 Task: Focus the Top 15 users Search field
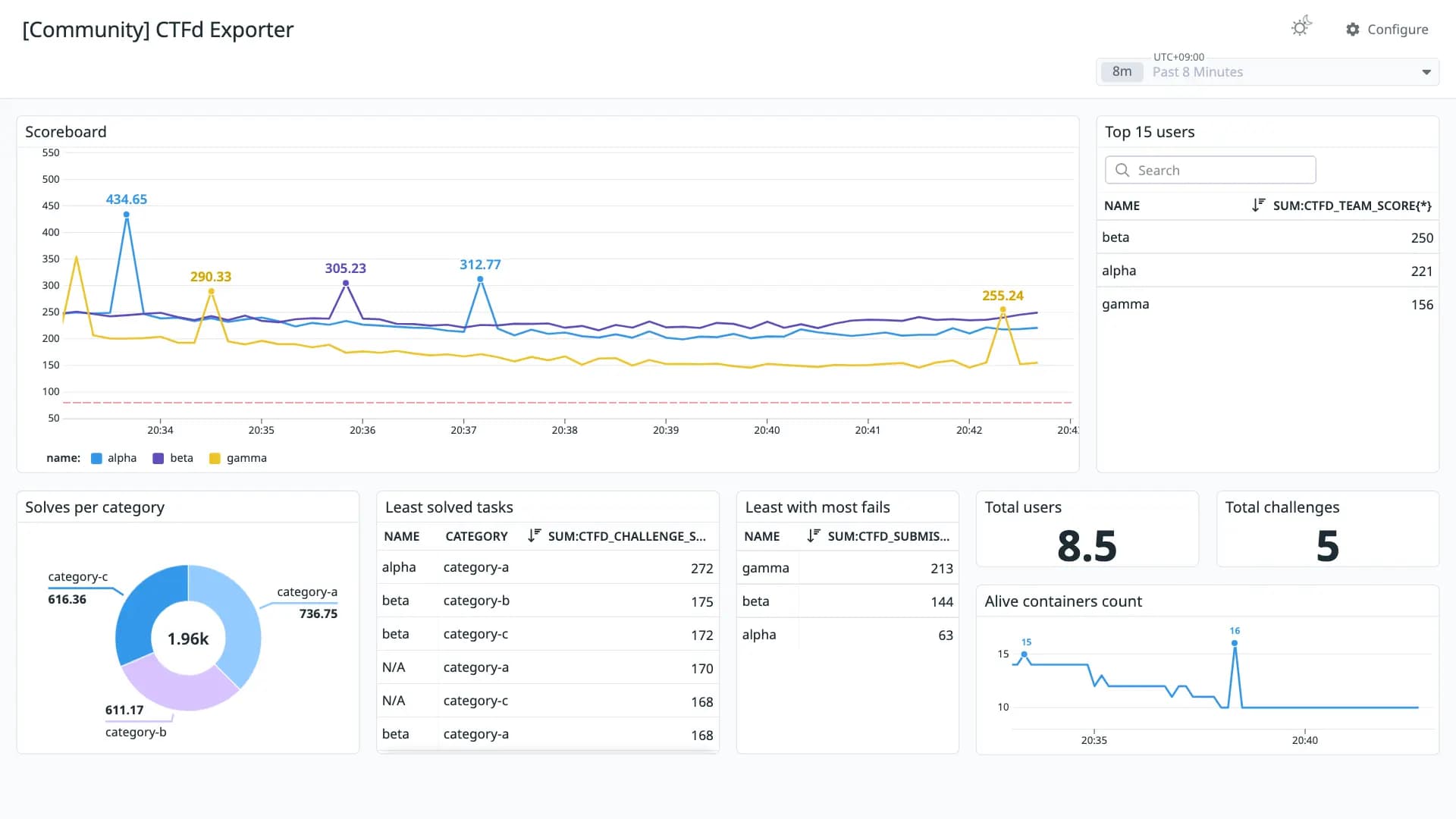click(1210, 170)
